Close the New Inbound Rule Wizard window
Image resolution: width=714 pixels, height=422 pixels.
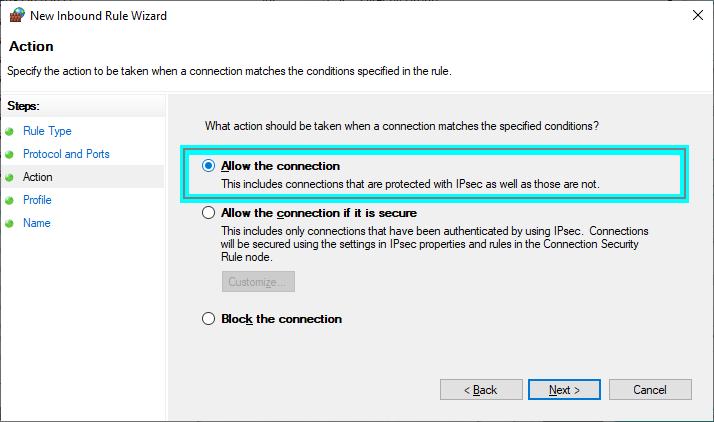(695, 16)
